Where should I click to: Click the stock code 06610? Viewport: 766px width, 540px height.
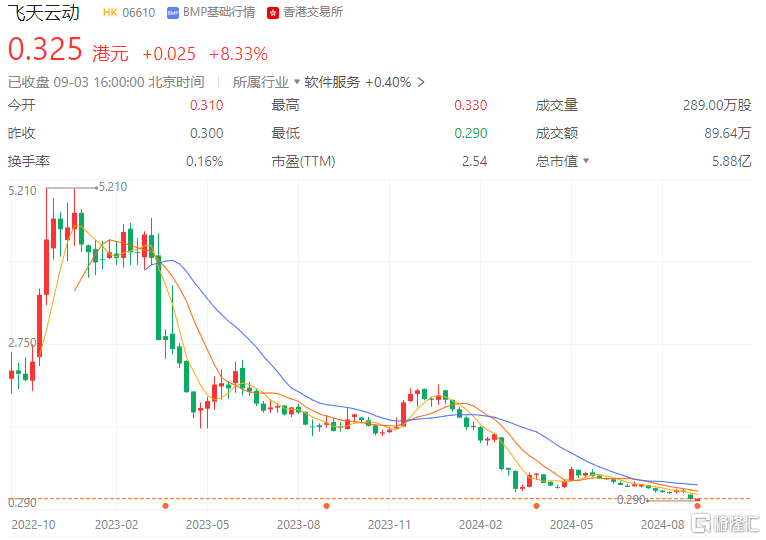tap(138, 13)
